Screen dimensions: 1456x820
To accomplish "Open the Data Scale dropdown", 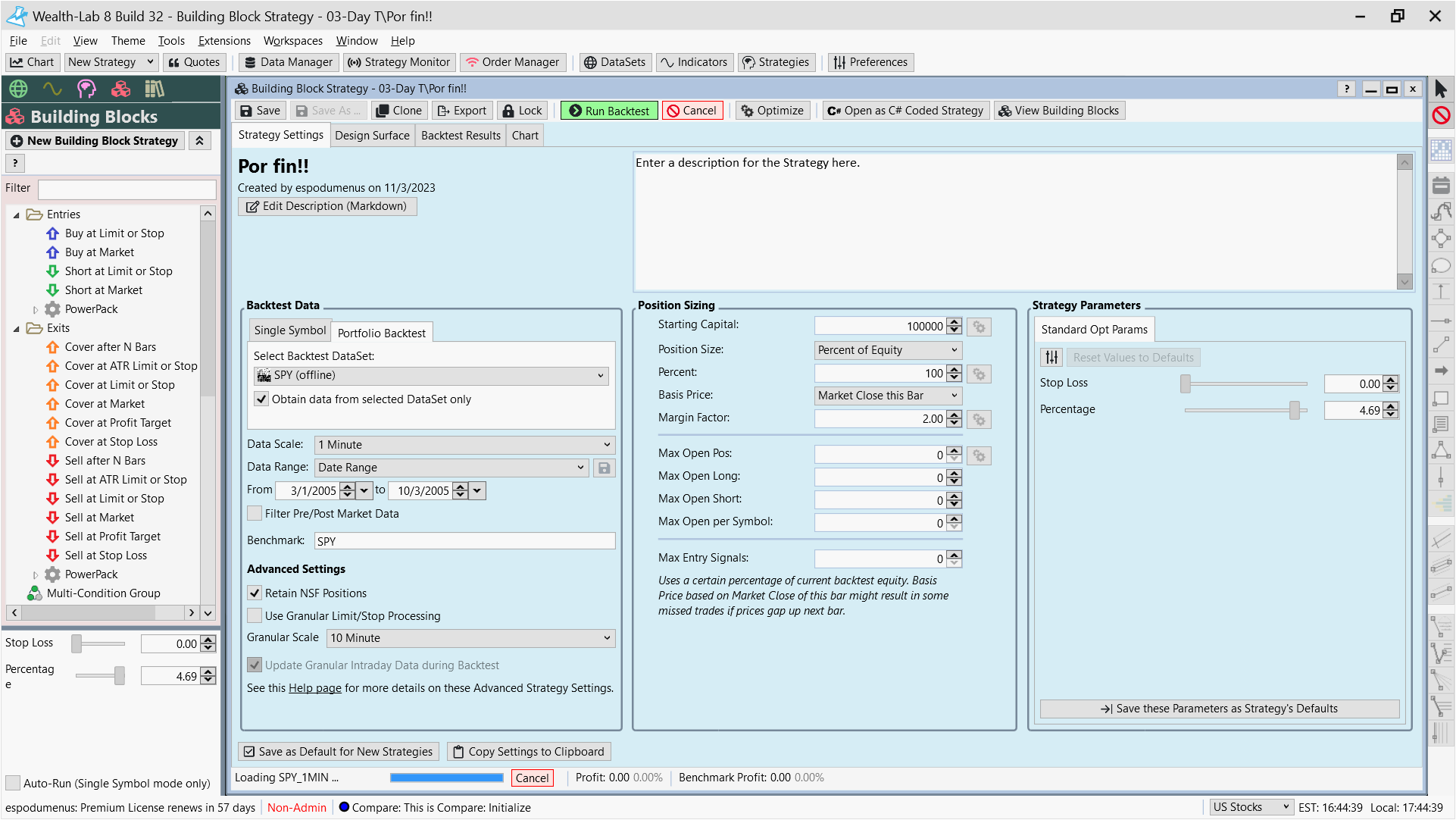I will click(x=465, y=445).
